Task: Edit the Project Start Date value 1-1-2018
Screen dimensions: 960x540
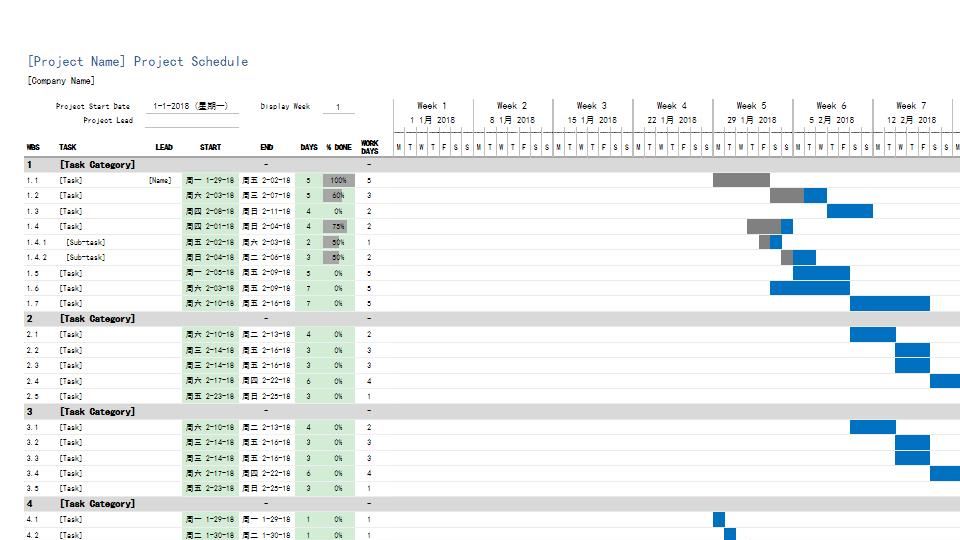Action: point(190,106)
